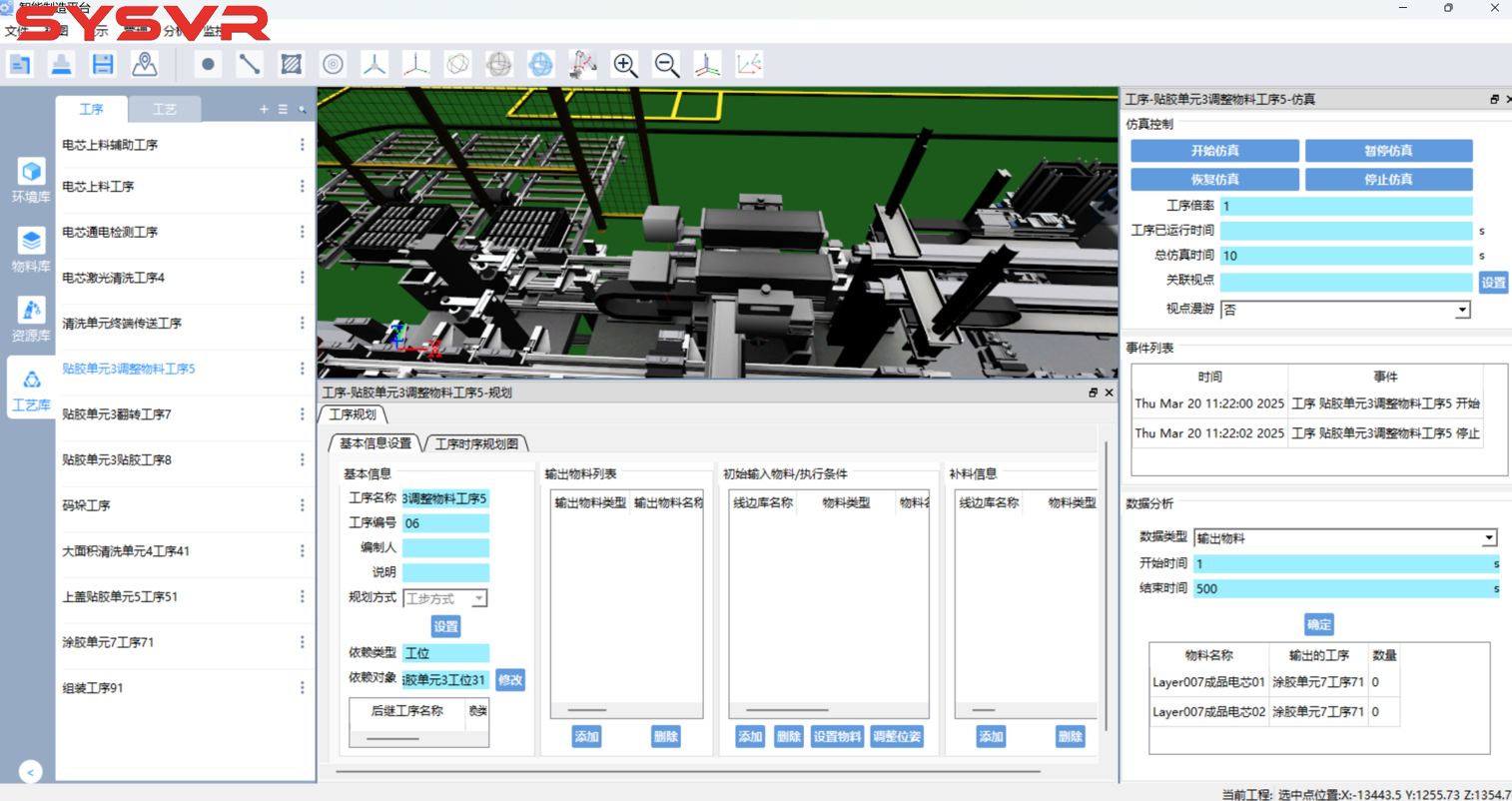Image resolution: width=1512 pixels, height=801 pixels.
Task: Select the line segment tool
Action: tap(249, 65)
